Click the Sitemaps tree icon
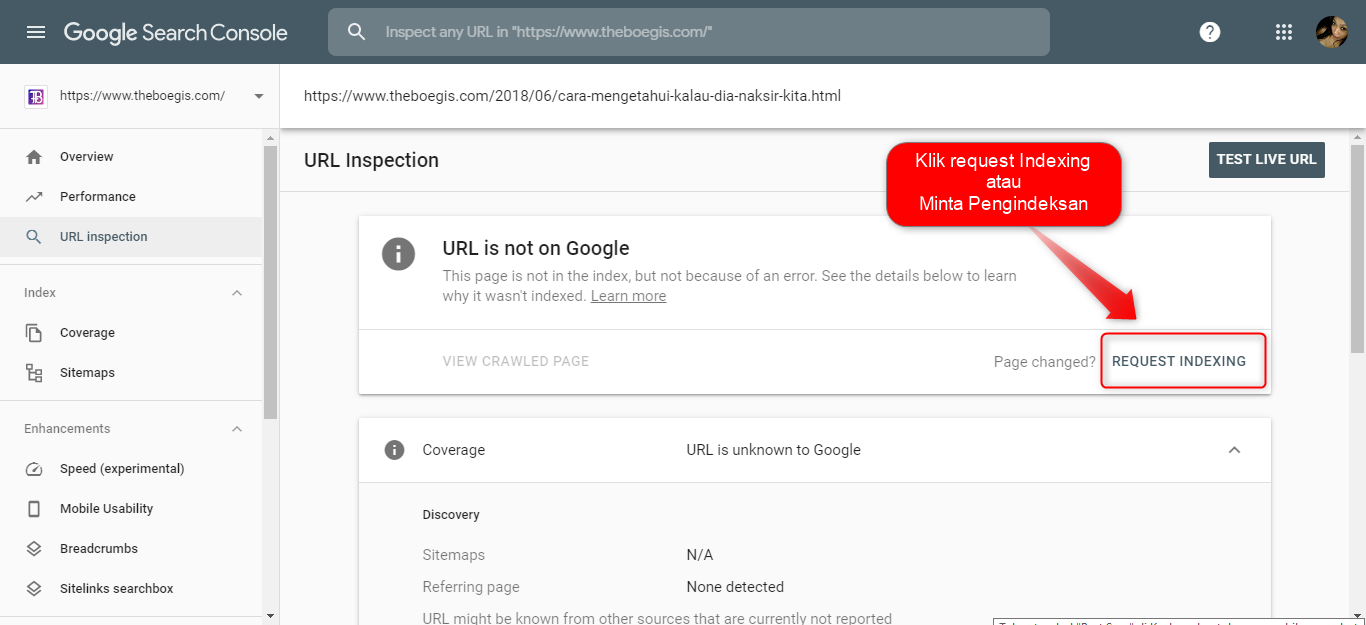 (33, 372)
